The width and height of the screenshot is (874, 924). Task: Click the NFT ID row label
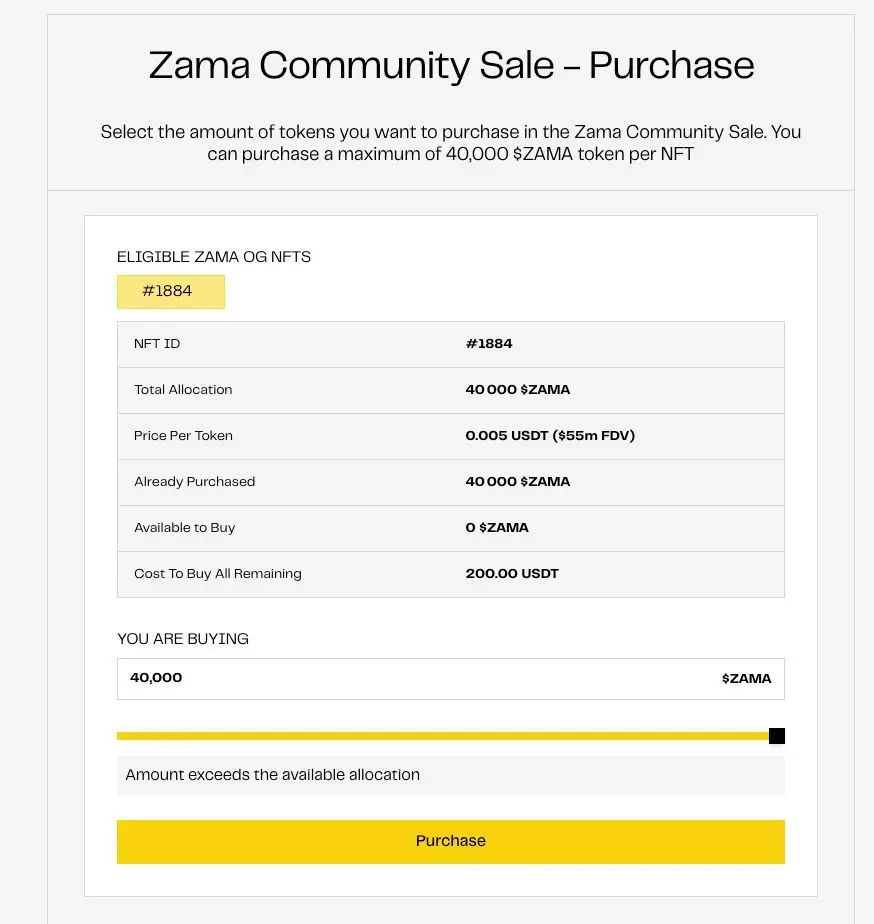(157, 344)
